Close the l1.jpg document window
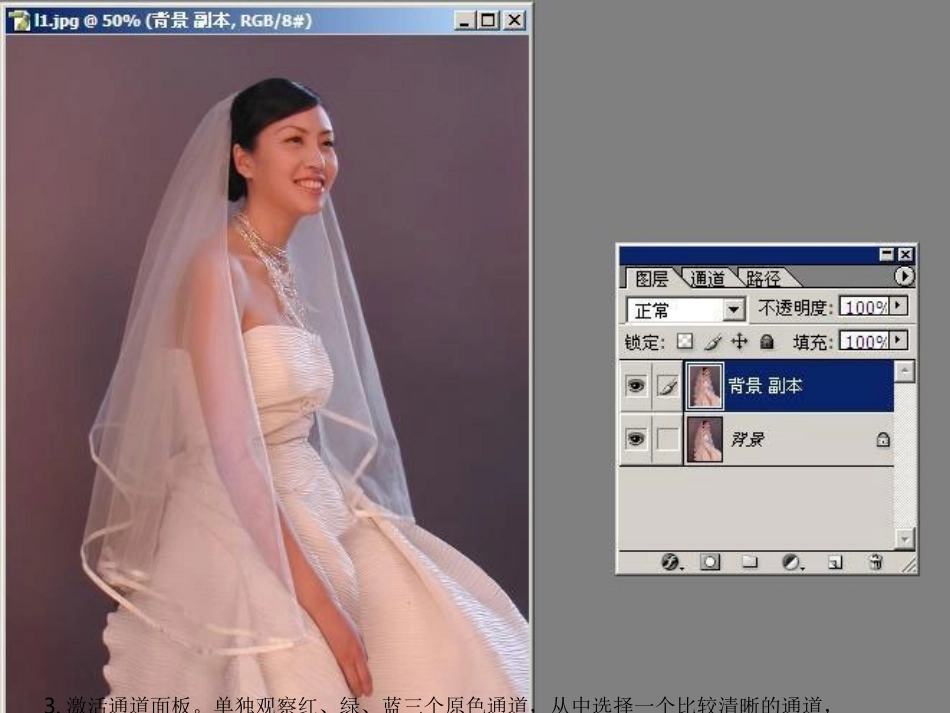Image resolution: width=950 pixels, height=713 pixels. [514, 21]
